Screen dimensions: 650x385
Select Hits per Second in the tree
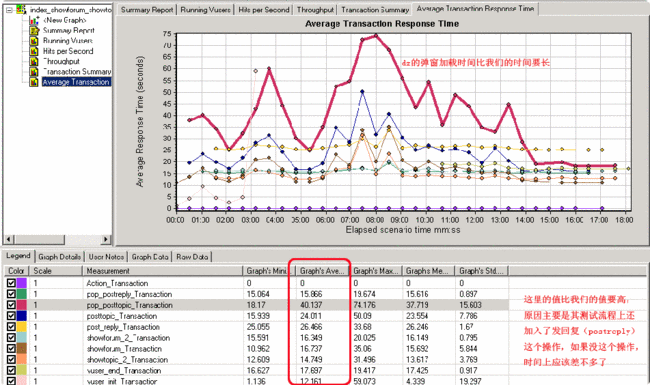68,51
